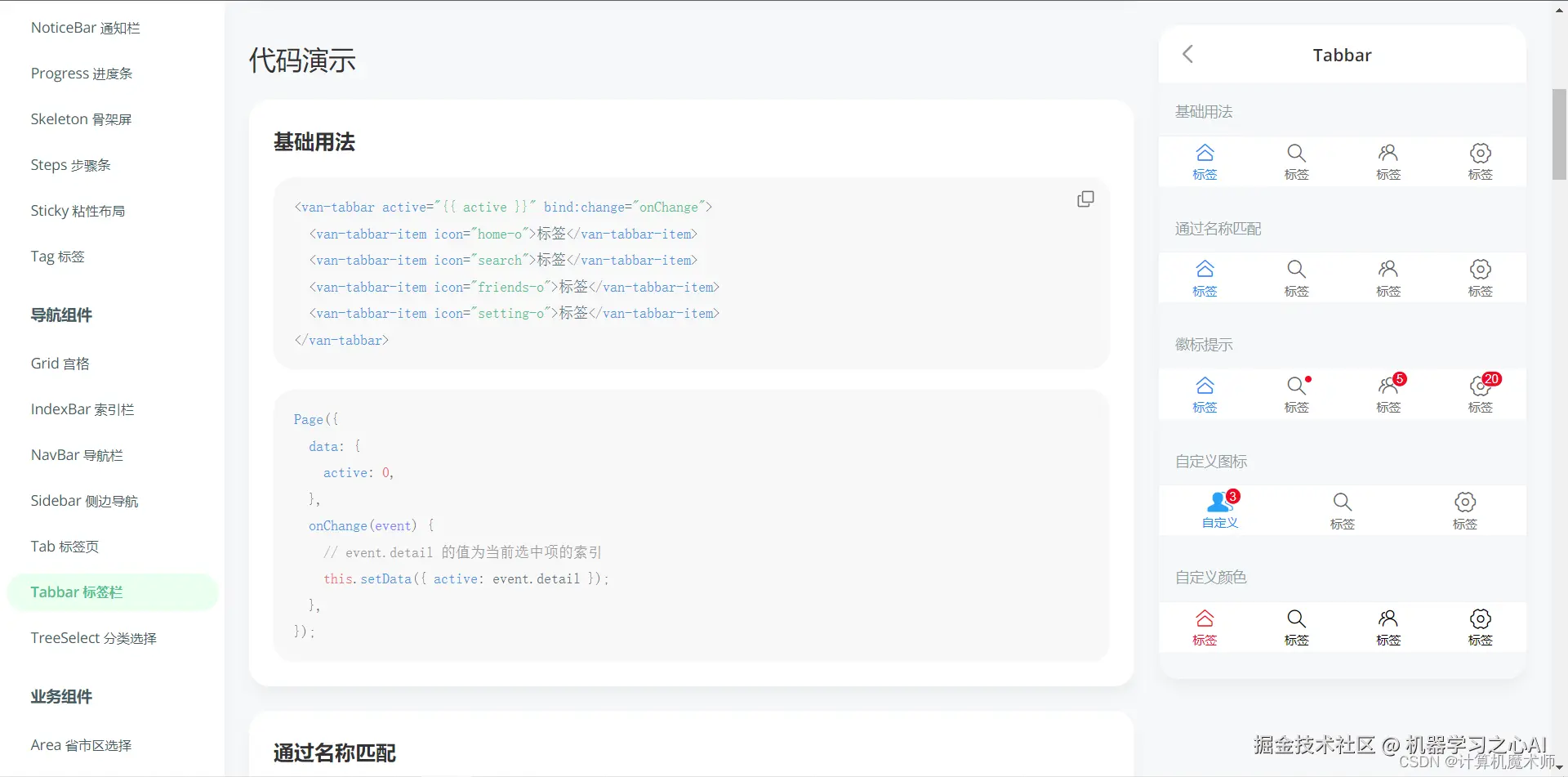Open TreeSelect 分类选择 in sidebar
The image size is (1568, 777).
point(94,638)
